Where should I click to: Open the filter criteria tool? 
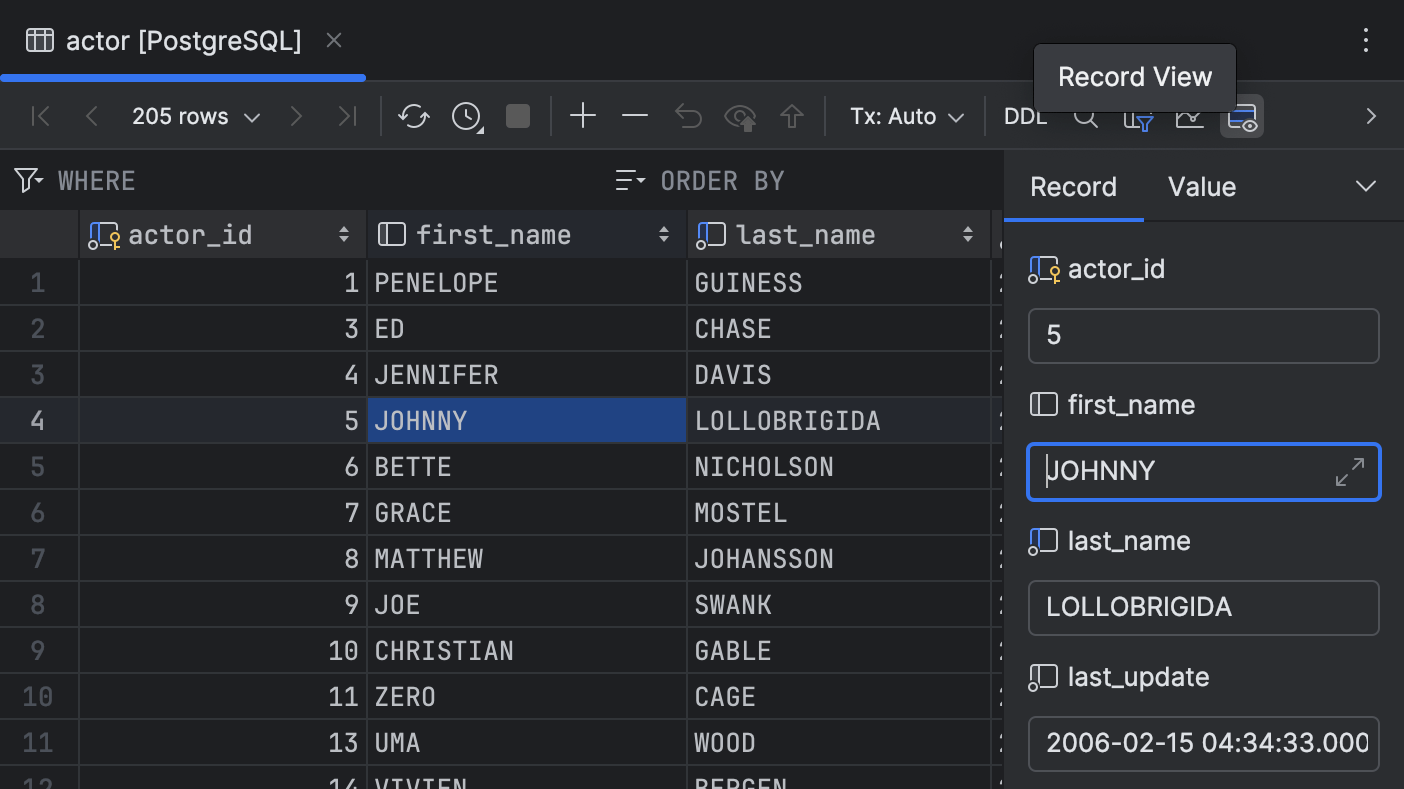click(x=1139, y=116)
